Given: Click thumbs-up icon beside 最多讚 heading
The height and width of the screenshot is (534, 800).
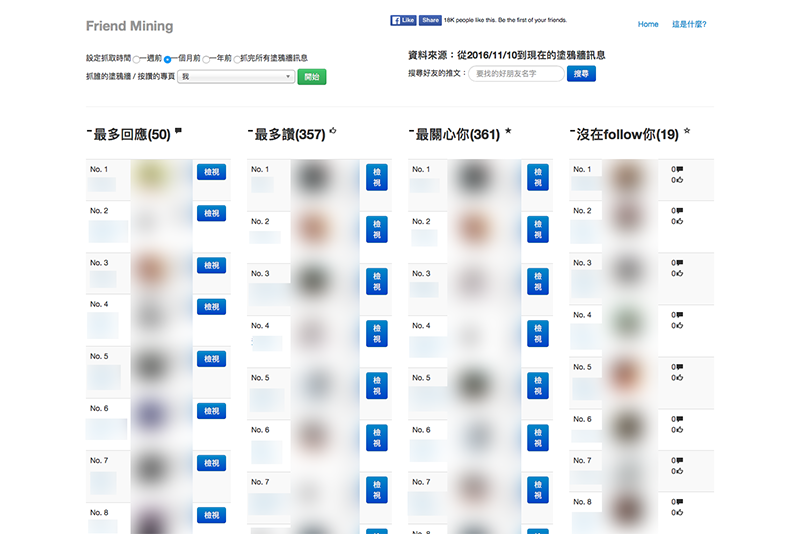Looking at the screenshot, I should point(333,132).
